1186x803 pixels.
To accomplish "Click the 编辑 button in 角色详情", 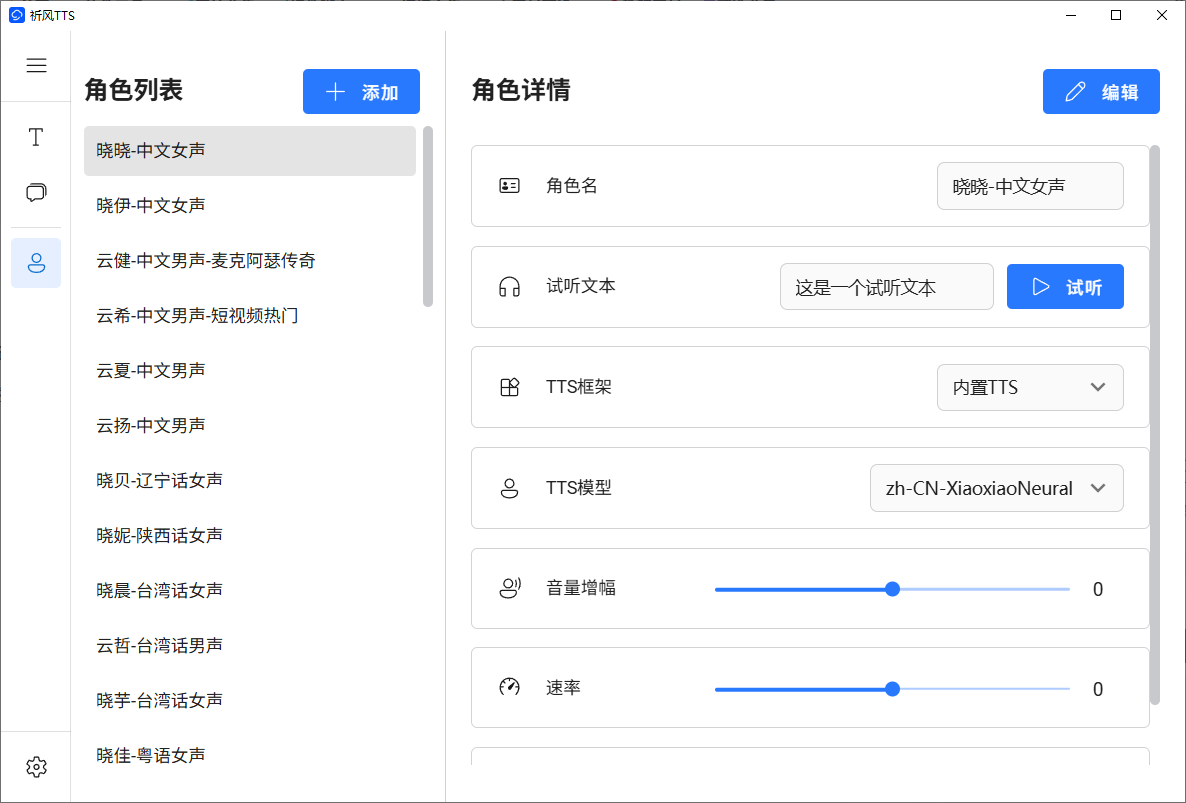I will pos(1101,90).
